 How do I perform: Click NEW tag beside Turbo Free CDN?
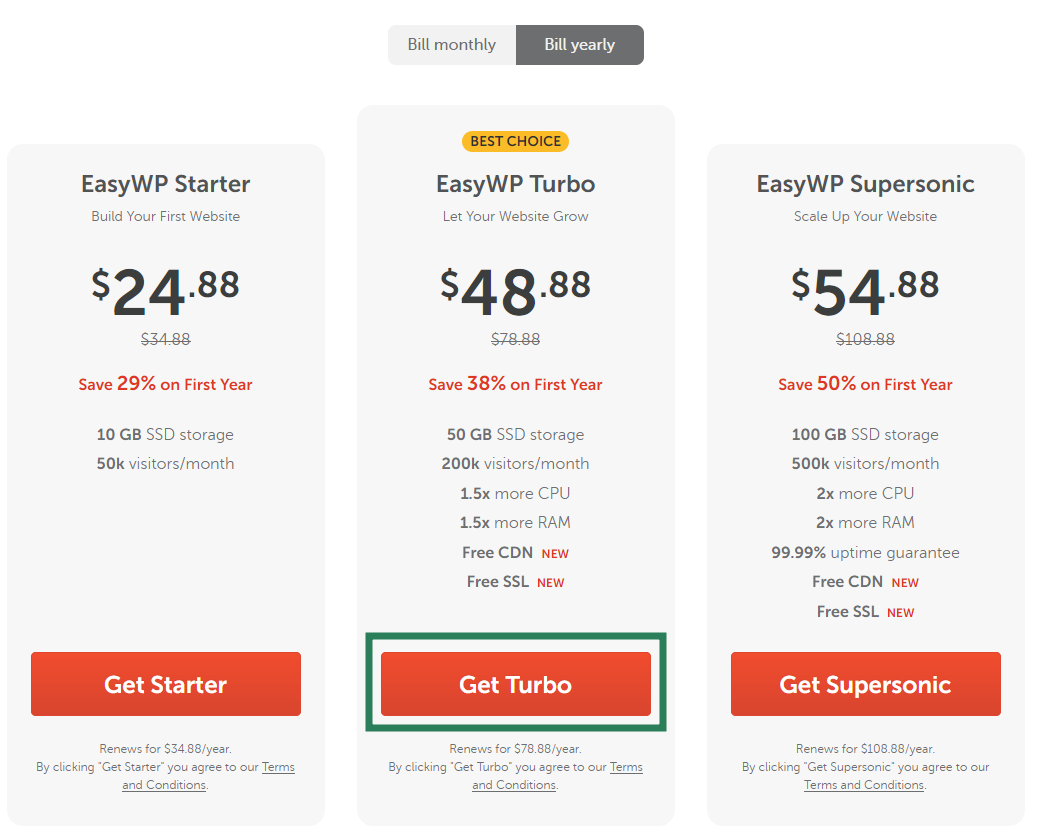555,554
